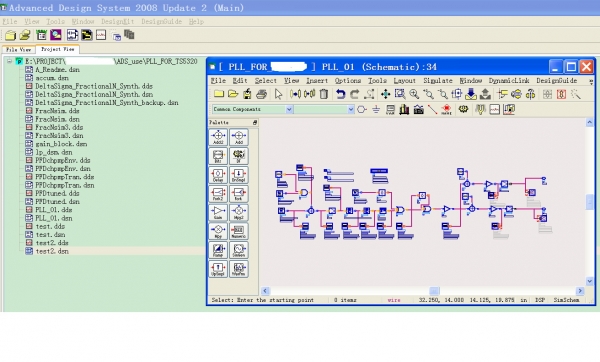Image resolution: width=600 pixels, height=362 pixels.
Task: Switch to the File View tab
Action: (x=19, y=49)
